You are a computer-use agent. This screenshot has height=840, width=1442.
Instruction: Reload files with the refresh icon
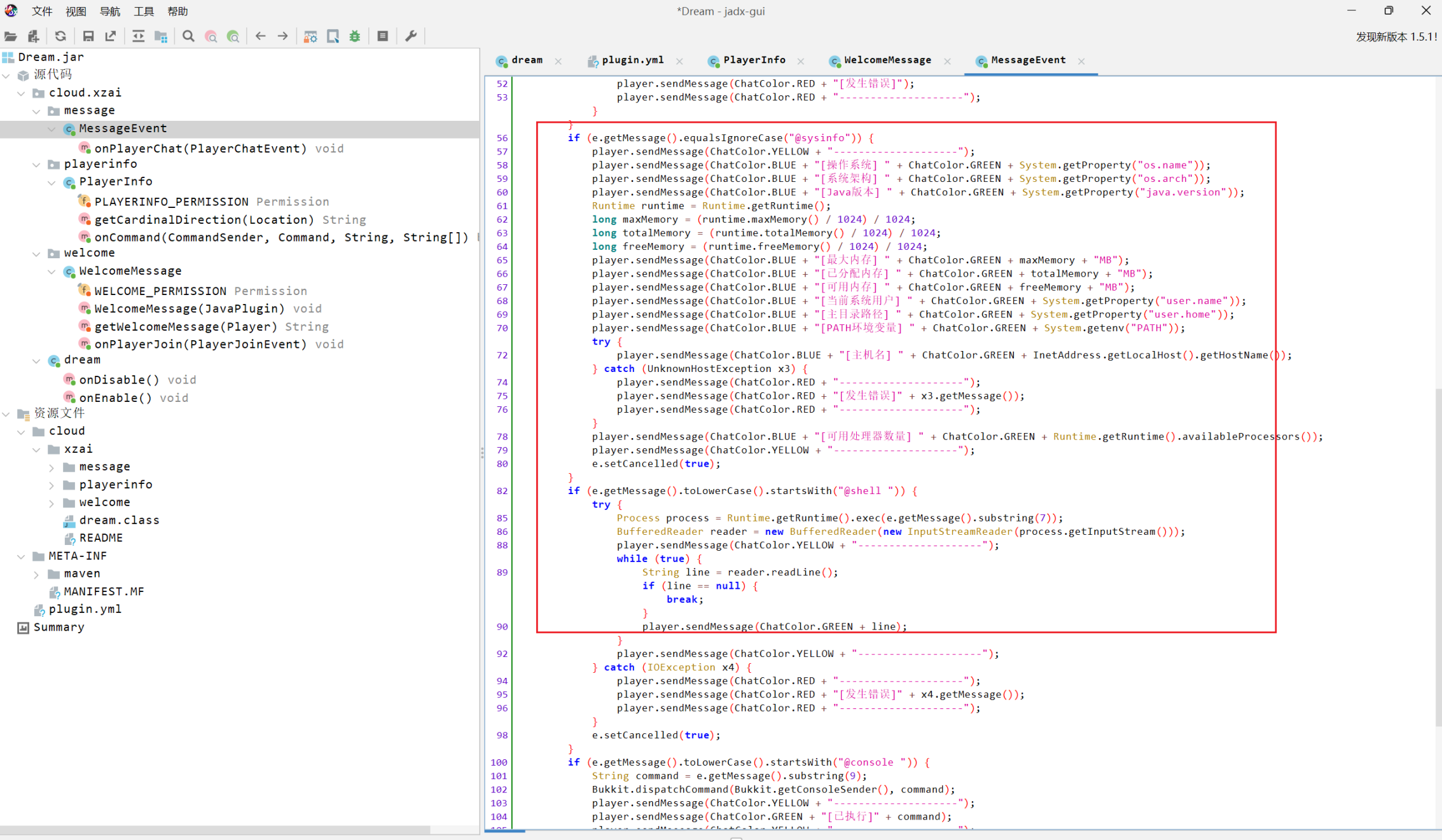pyautogui.click(x=60, y=36)
